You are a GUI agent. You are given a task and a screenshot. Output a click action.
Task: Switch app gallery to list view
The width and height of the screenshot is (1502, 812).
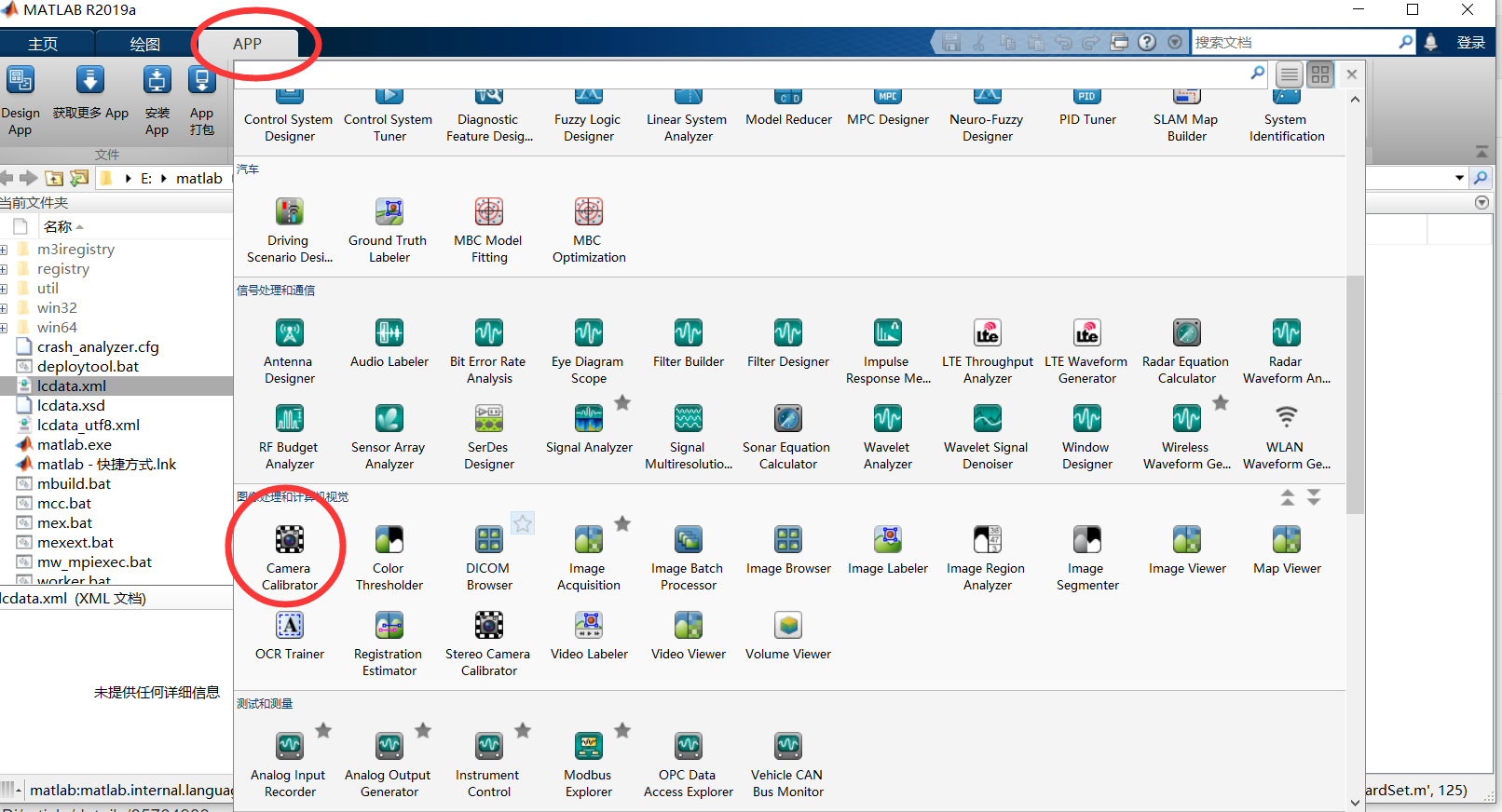pos(1290,74)
